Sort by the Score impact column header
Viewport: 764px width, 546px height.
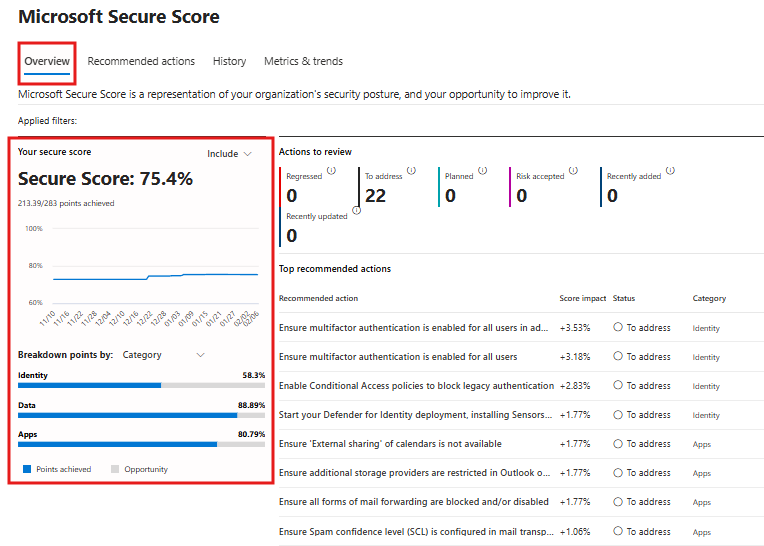(x=582, y=298)
